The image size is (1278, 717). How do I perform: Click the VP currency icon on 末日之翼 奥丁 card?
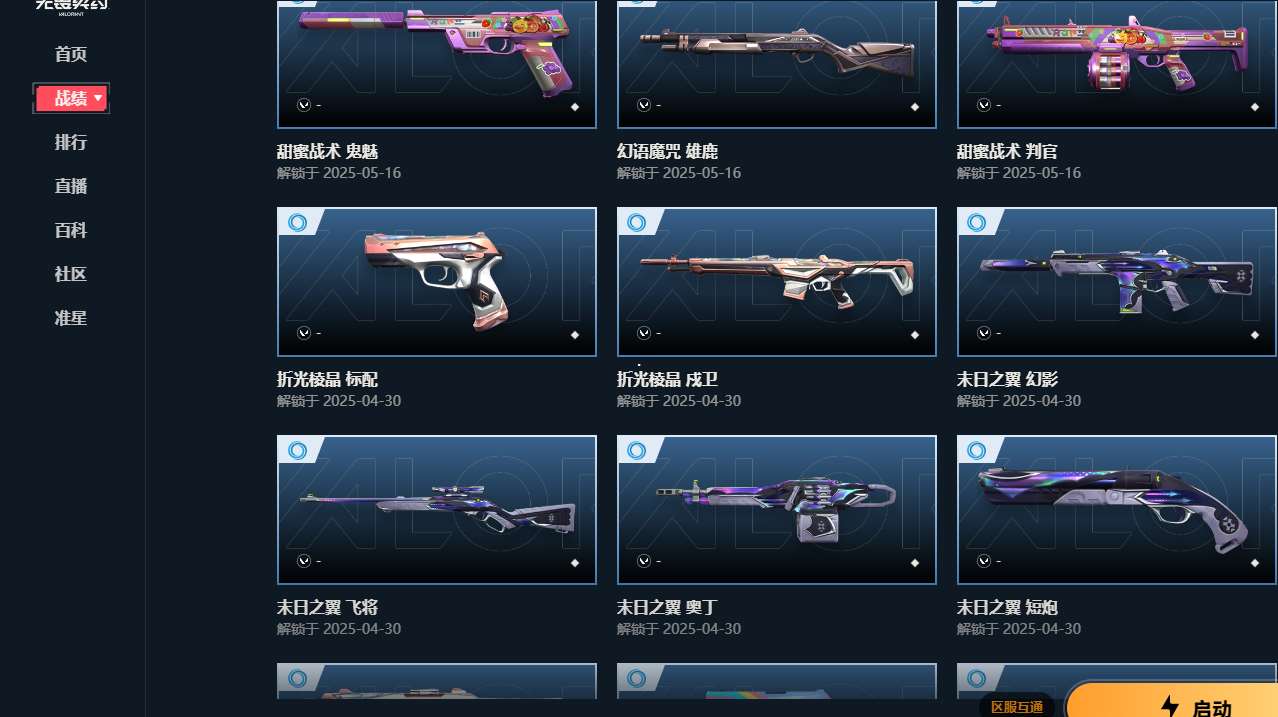pyautogui.click(x=644, y=561)
